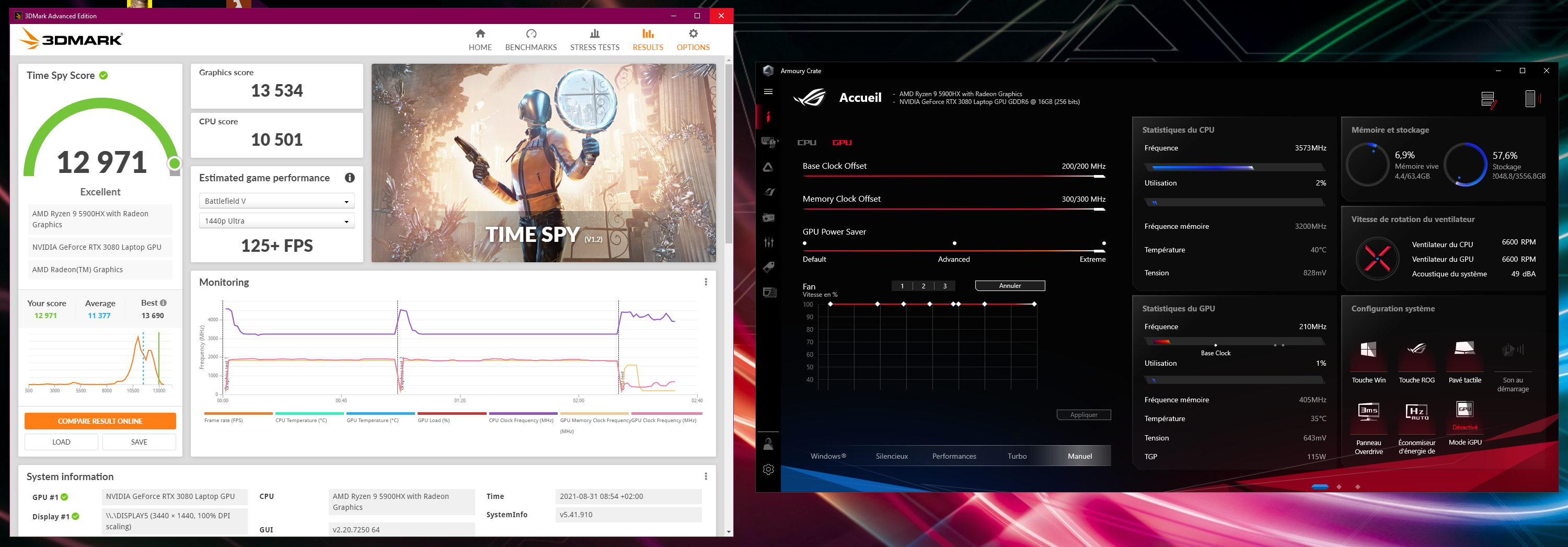Select the Manuel operating mode

pos(1079,456)
